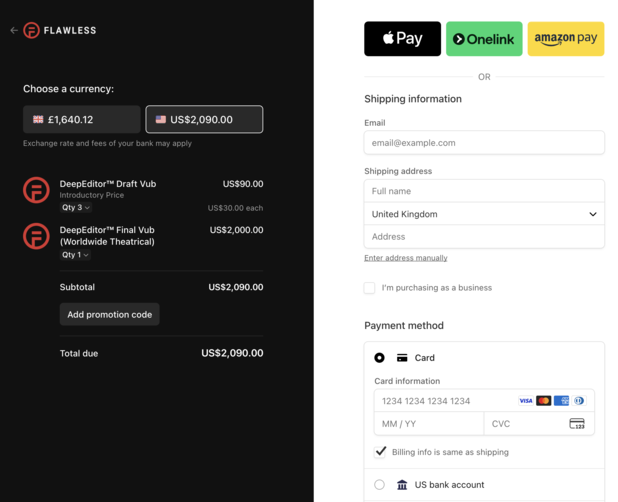Focus the Full name field
618x502 pixels.
point(484,191)
